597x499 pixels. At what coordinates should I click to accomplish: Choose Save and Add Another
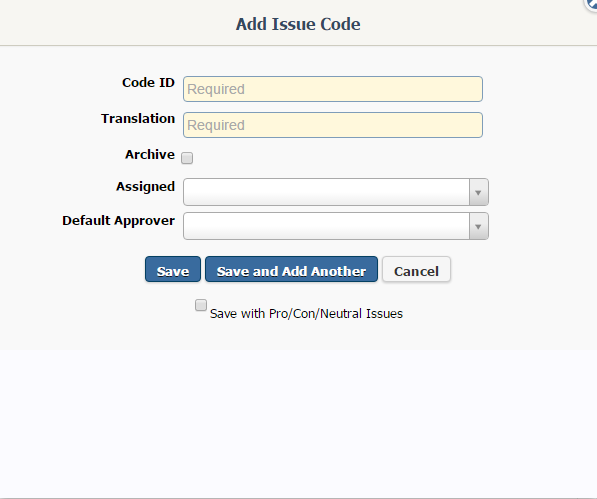pos(291,269)
